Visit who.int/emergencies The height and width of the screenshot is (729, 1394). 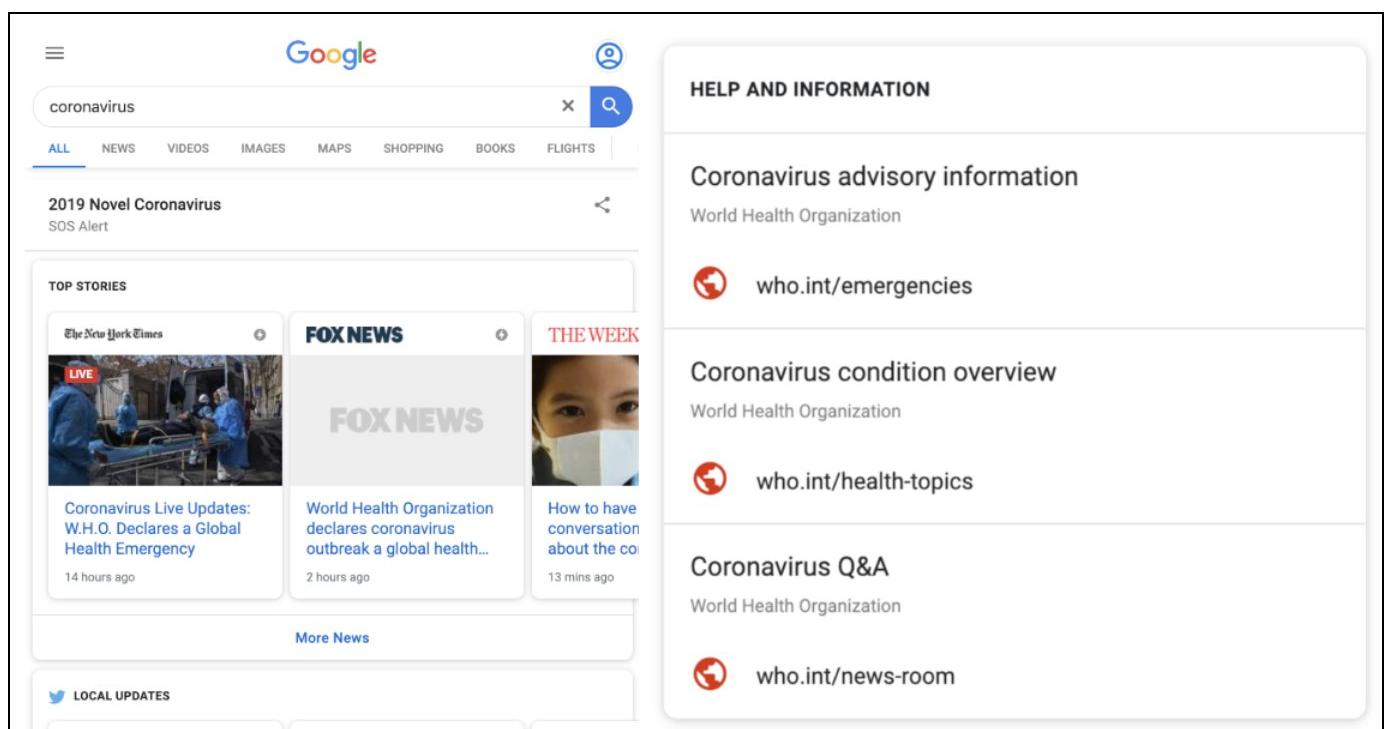(864, 286)
